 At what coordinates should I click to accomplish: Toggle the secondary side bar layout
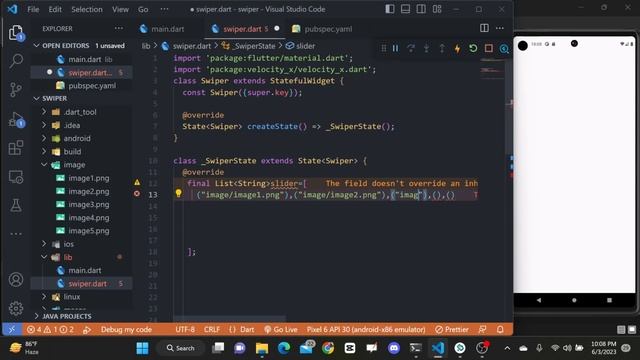tap(421, 9)
